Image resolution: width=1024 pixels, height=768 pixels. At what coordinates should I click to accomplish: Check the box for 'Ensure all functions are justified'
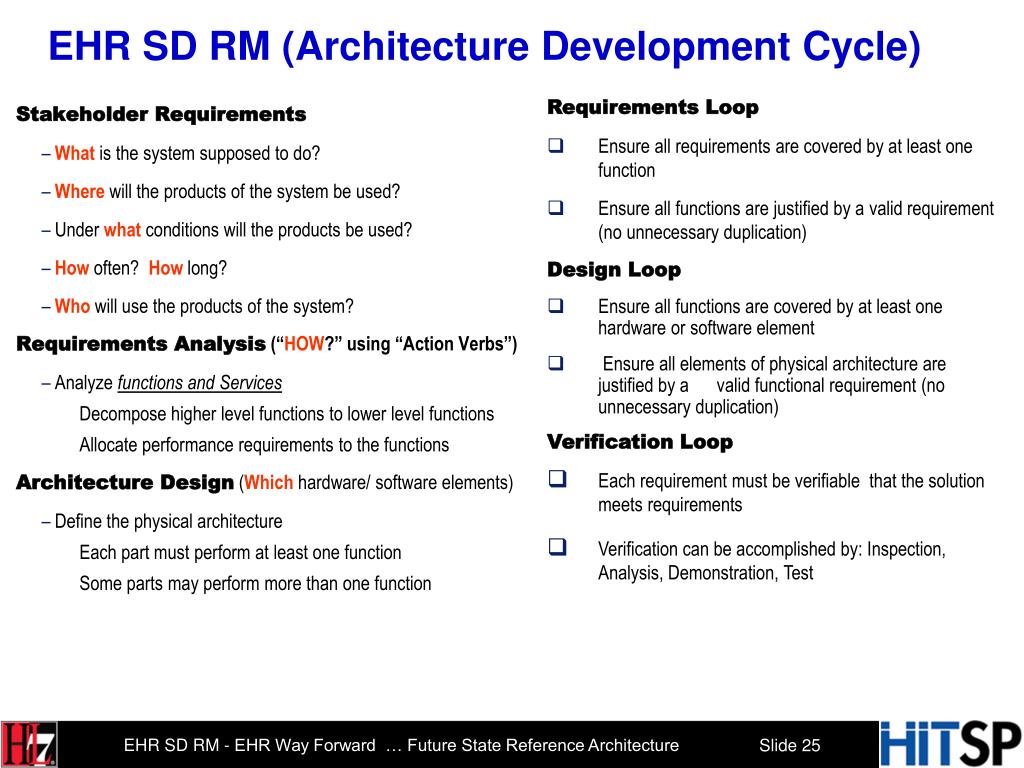coord(556,208)
